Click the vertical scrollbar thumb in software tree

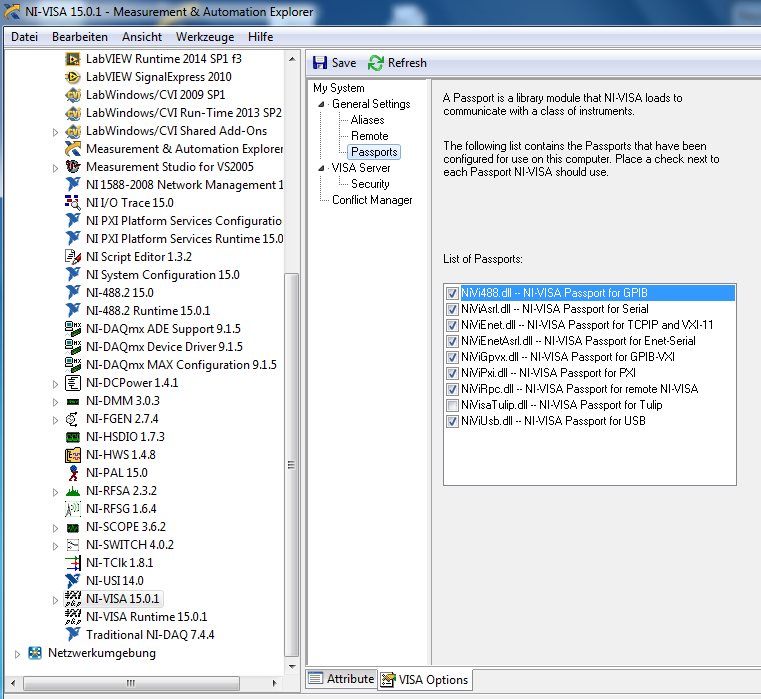[291, 465]
